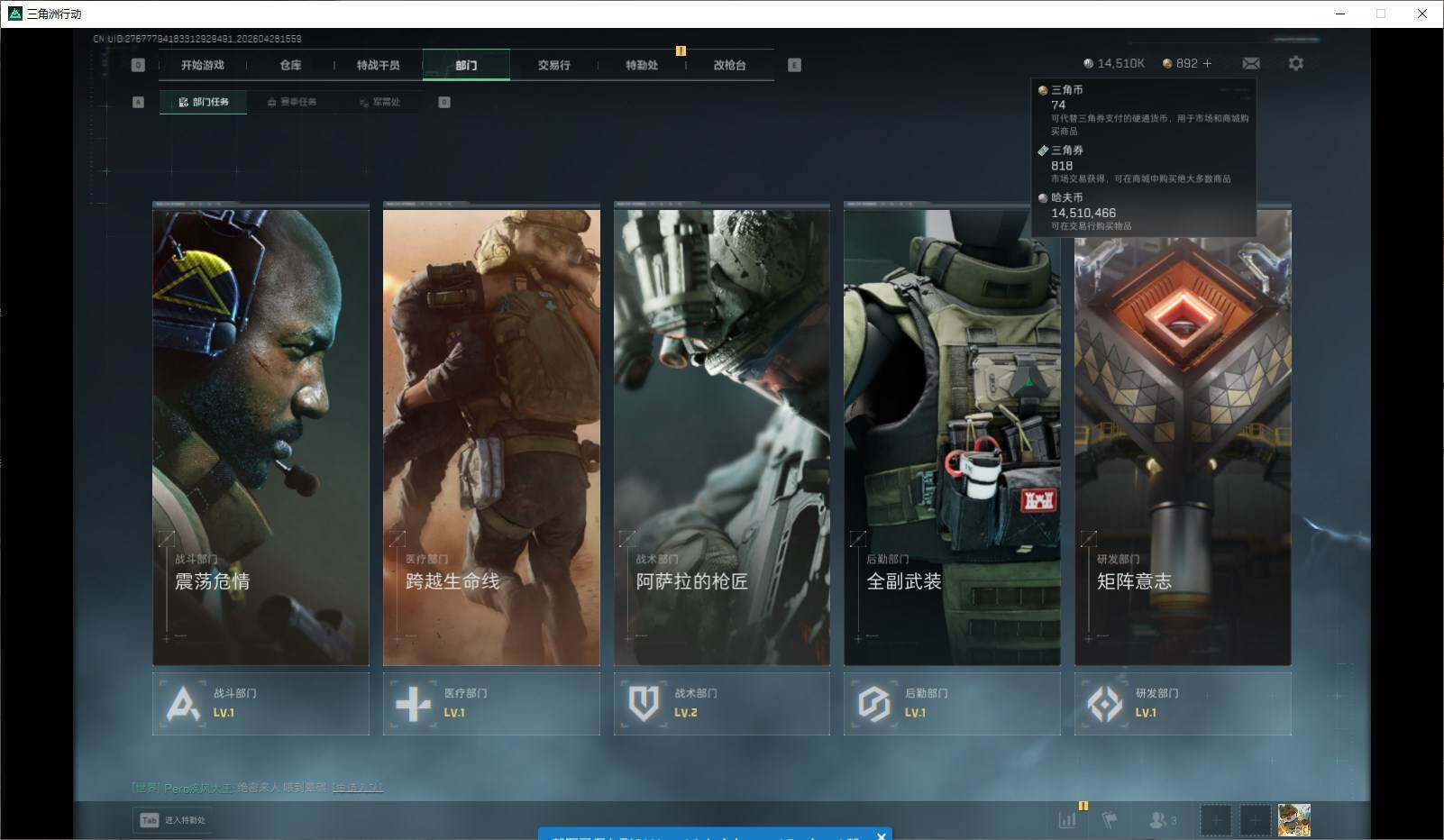Open the 交易行 tab
Image resolution: width=1444 pixels, height=840 pixels.
553,65
